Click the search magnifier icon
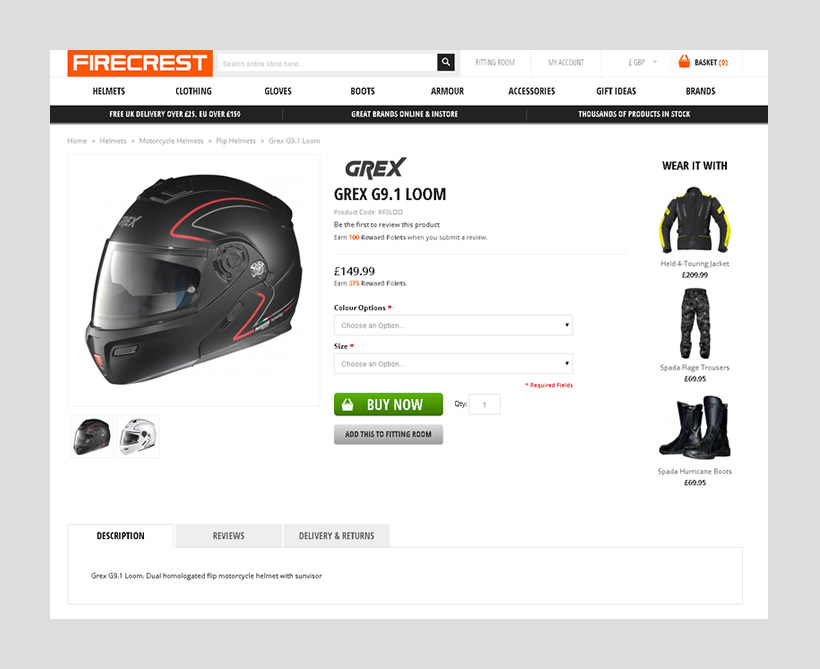The width and height of the screenshot is (820, 669). pos(446,62)
